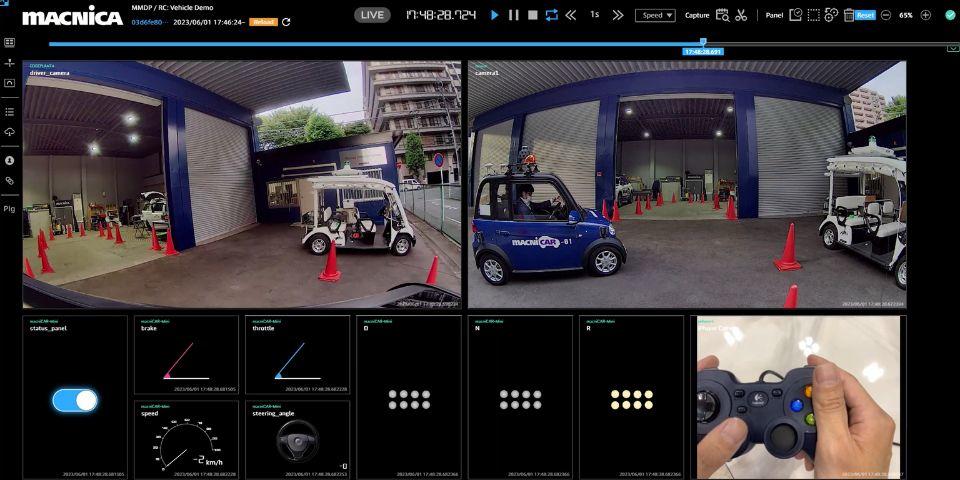Select the Plg item in sidebar

coord(10,209)
